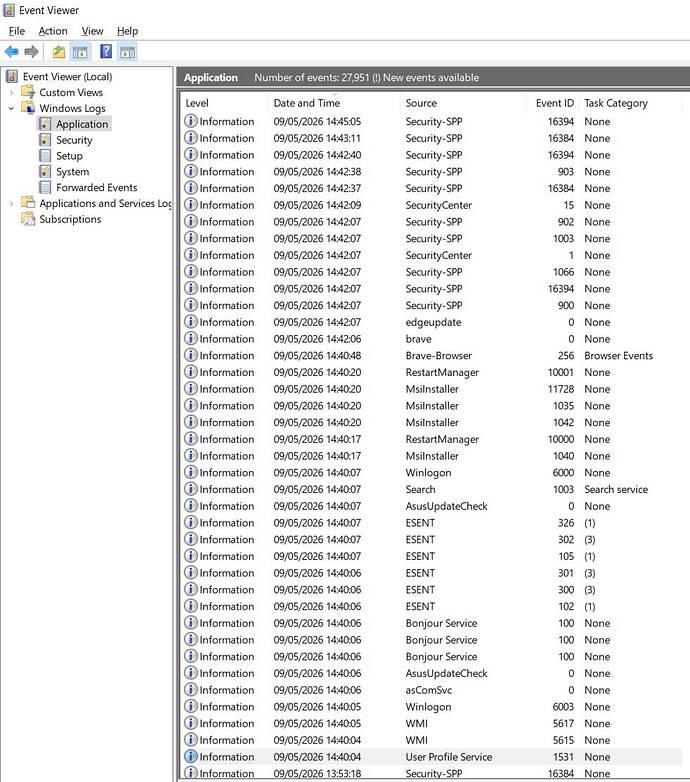Click the MsiInstaller 11728 event row
This screenshot has height=782, width=690.
click(x=431, y=389)
